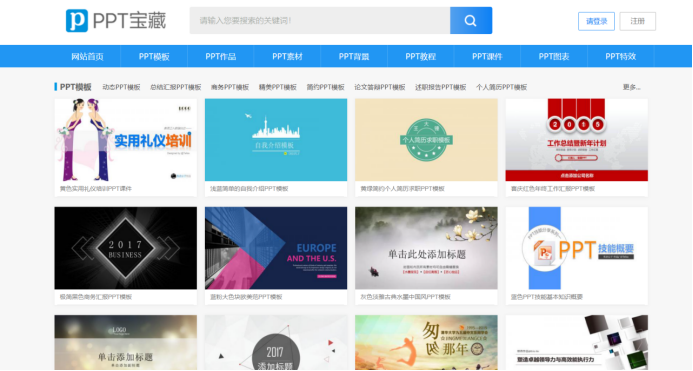Click the 简约PPT模板 category link
The height and width of the screenshot is (371, 693).
pyautogui.click(x=325, y=87)
